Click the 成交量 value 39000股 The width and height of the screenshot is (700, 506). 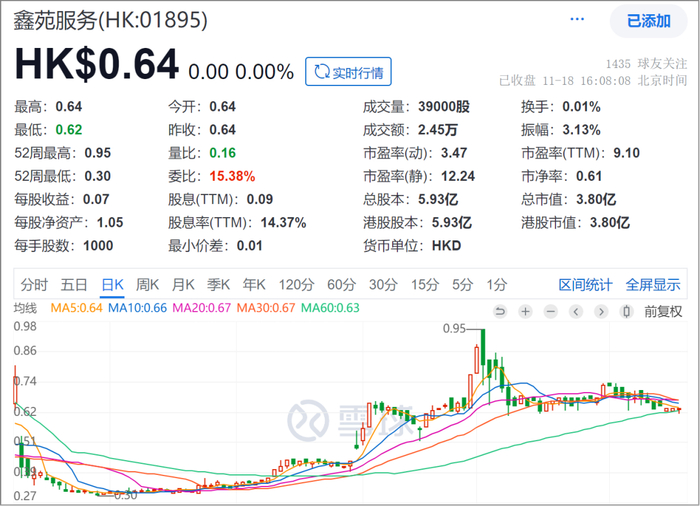tap(444, 106)
